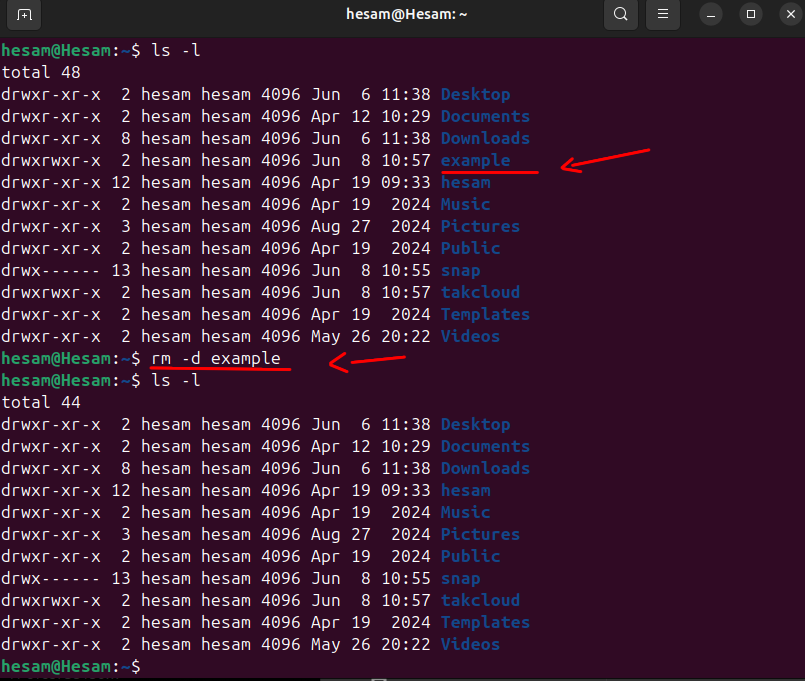
Task: Click snap in the first listing
Action: [461, 271]
